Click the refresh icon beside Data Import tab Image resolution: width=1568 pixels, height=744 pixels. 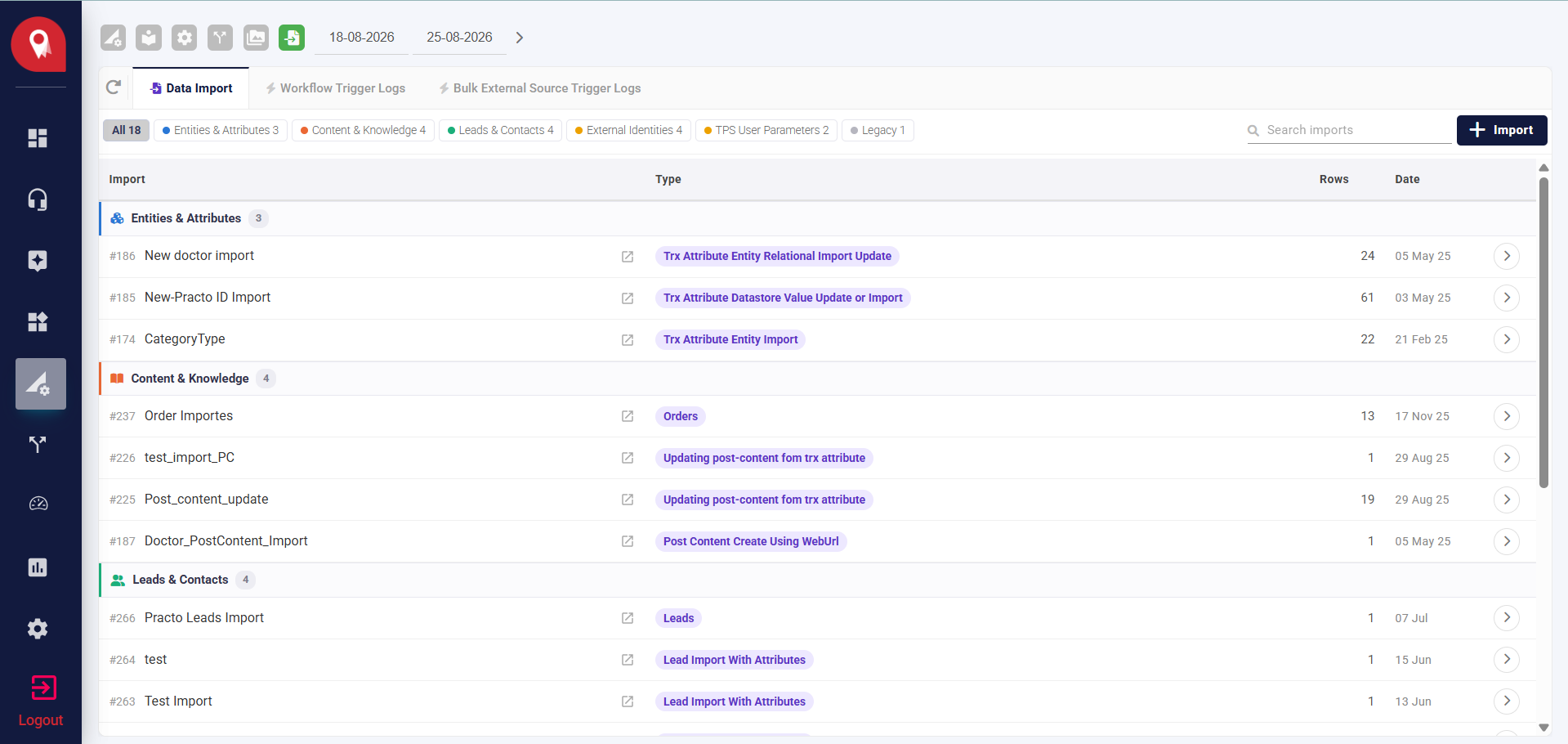tap(114, 87)
